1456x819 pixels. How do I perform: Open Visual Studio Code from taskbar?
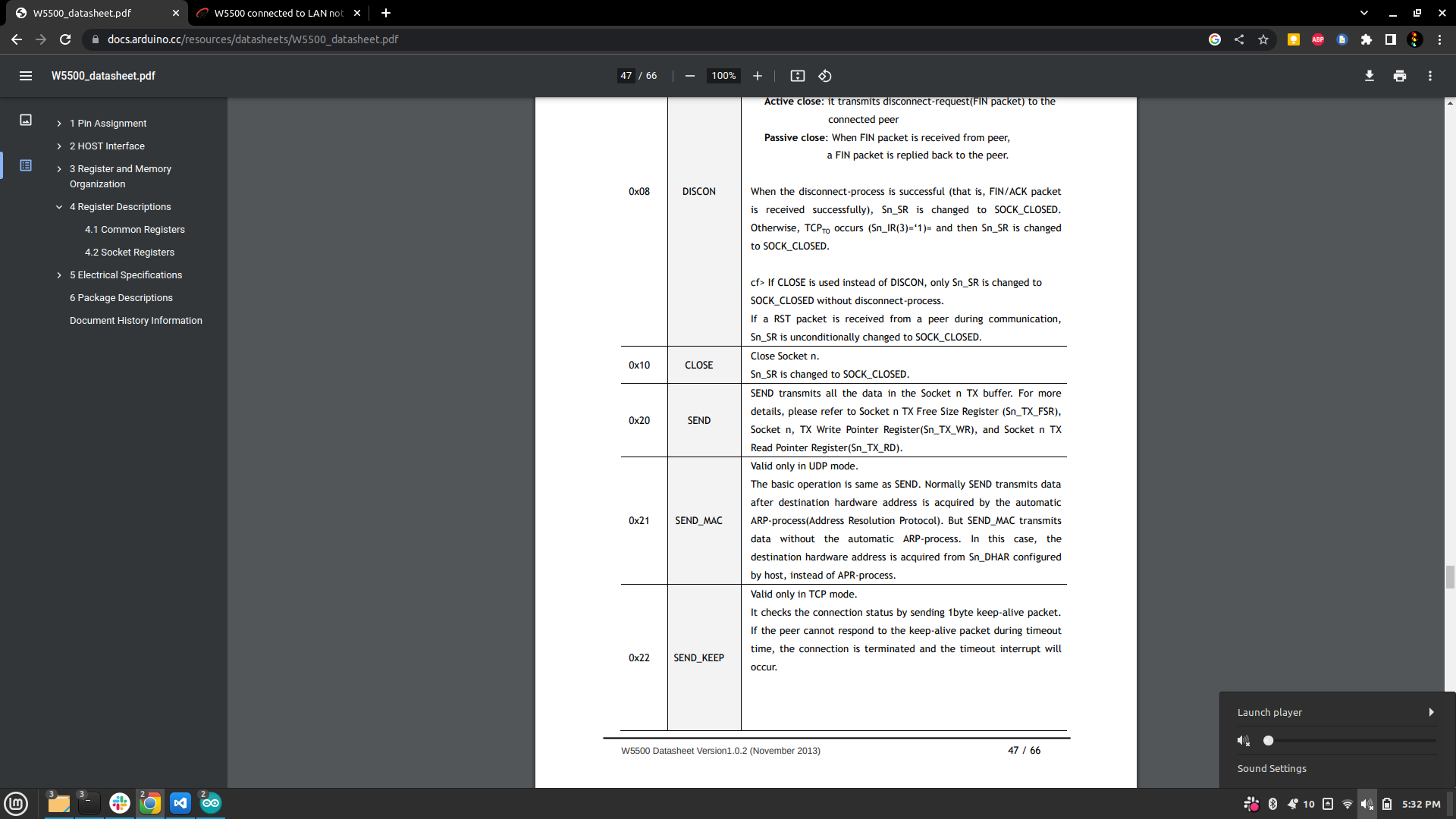[x=180, y=803]
